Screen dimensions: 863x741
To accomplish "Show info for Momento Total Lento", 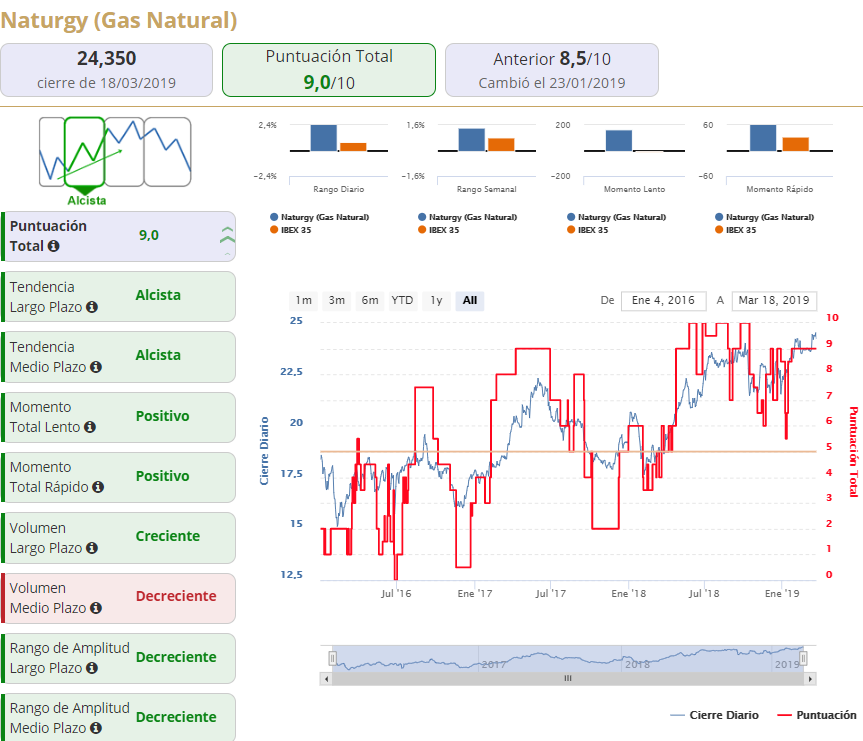I will (x=90, y=427).
